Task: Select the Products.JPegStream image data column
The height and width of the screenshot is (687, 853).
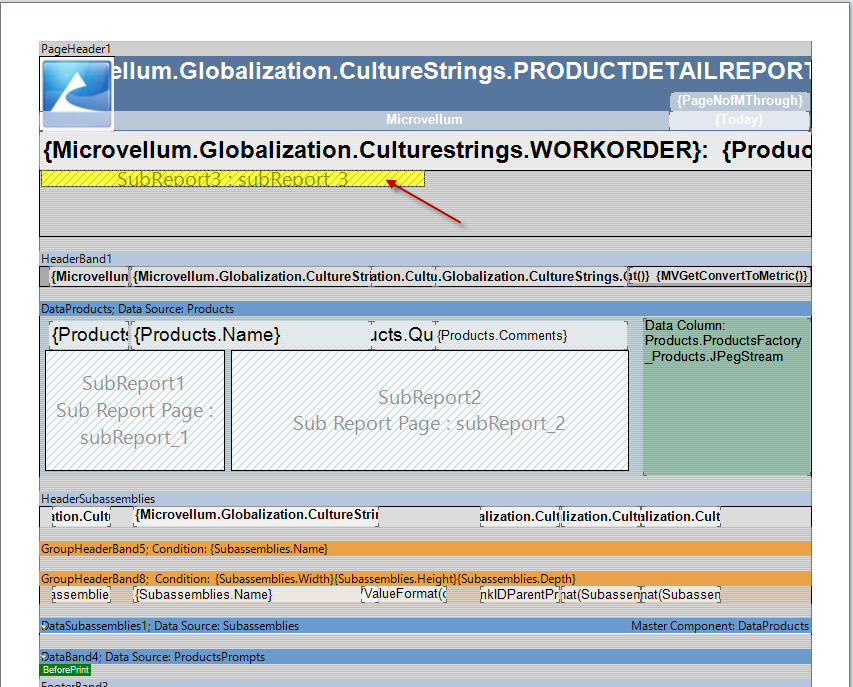Action: [727, 397]
